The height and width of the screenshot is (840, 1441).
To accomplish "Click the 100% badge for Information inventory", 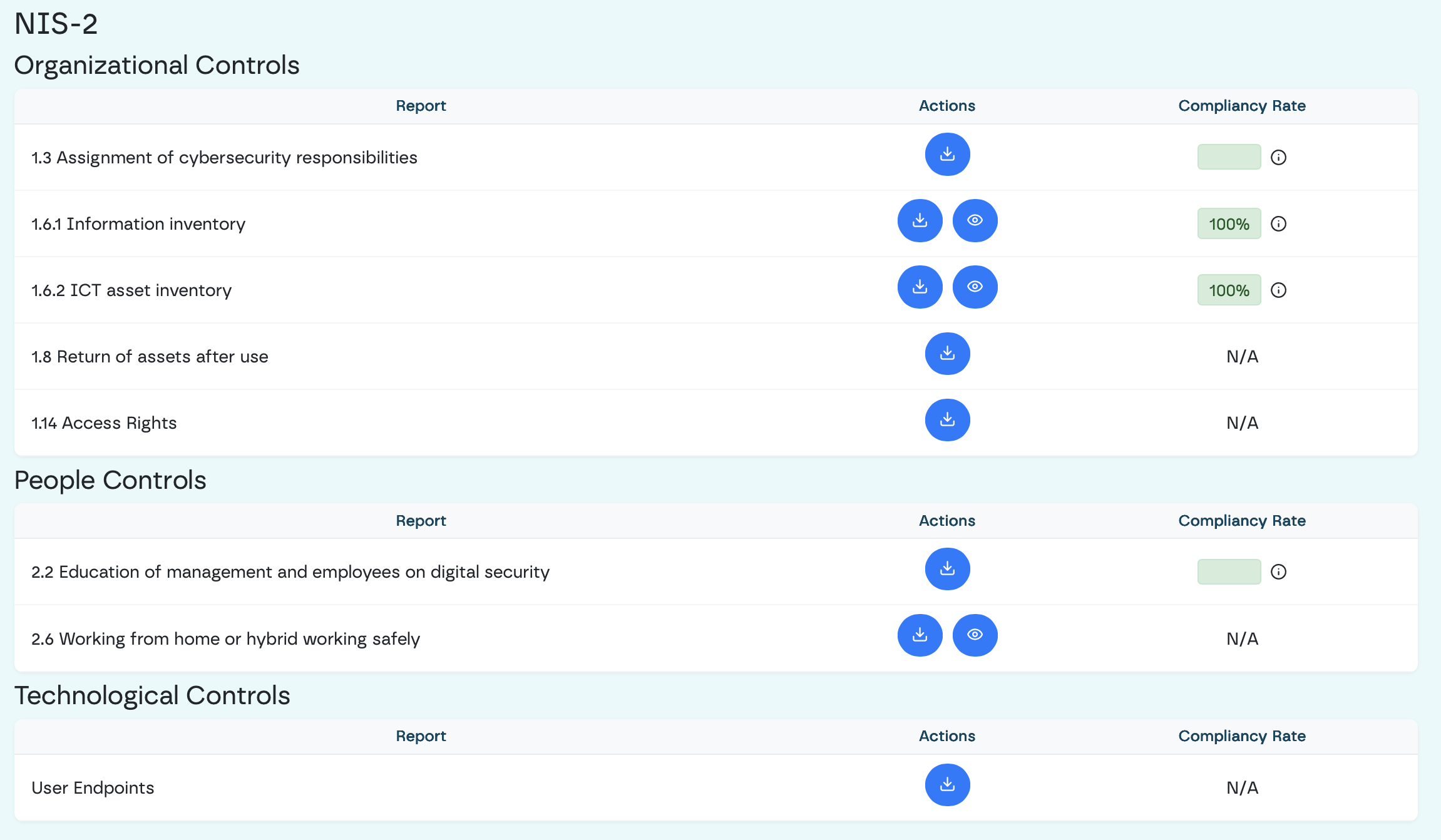I will click(x=1229, y=223).
